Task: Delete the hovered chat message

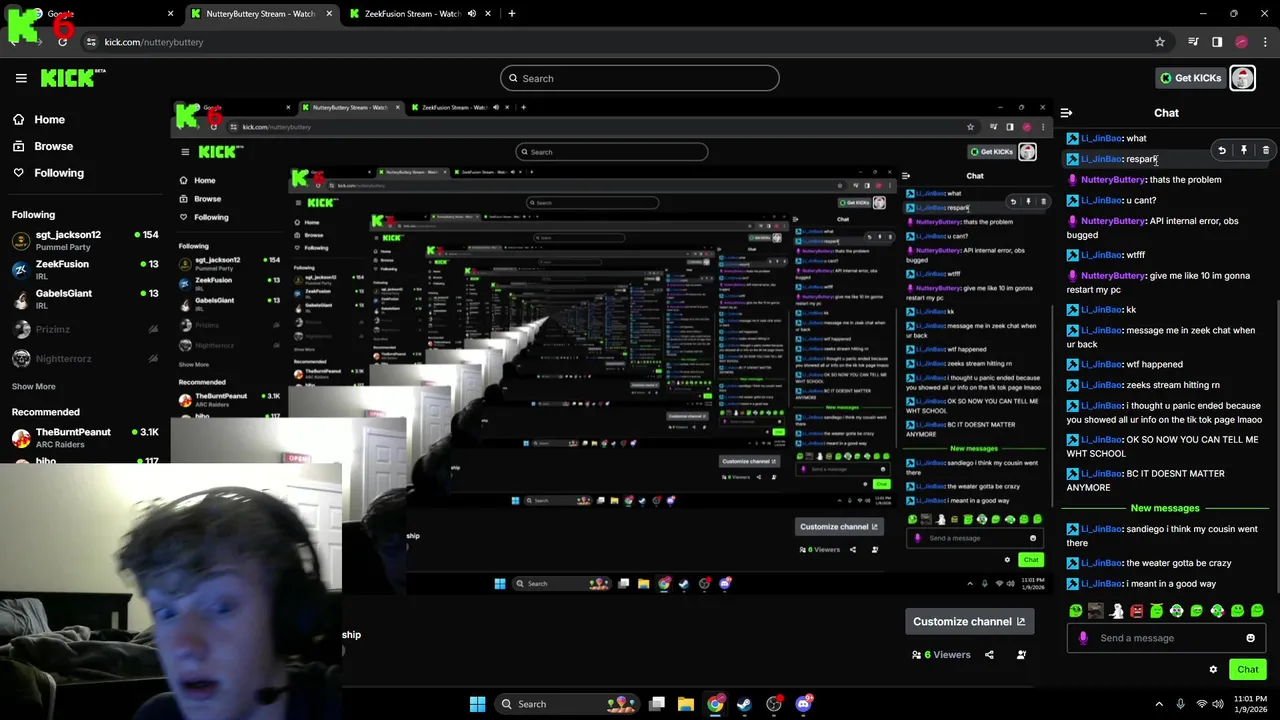Action: (1265, 150)
